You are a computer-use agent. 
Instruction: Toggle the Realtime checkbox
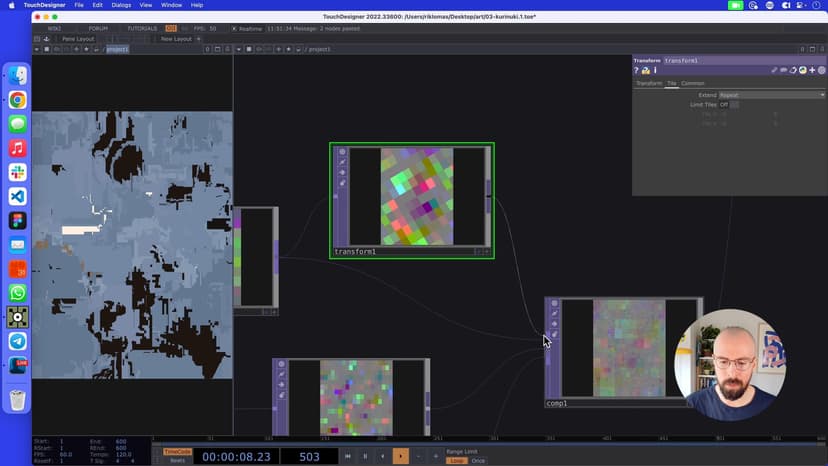tap(234, 28)
